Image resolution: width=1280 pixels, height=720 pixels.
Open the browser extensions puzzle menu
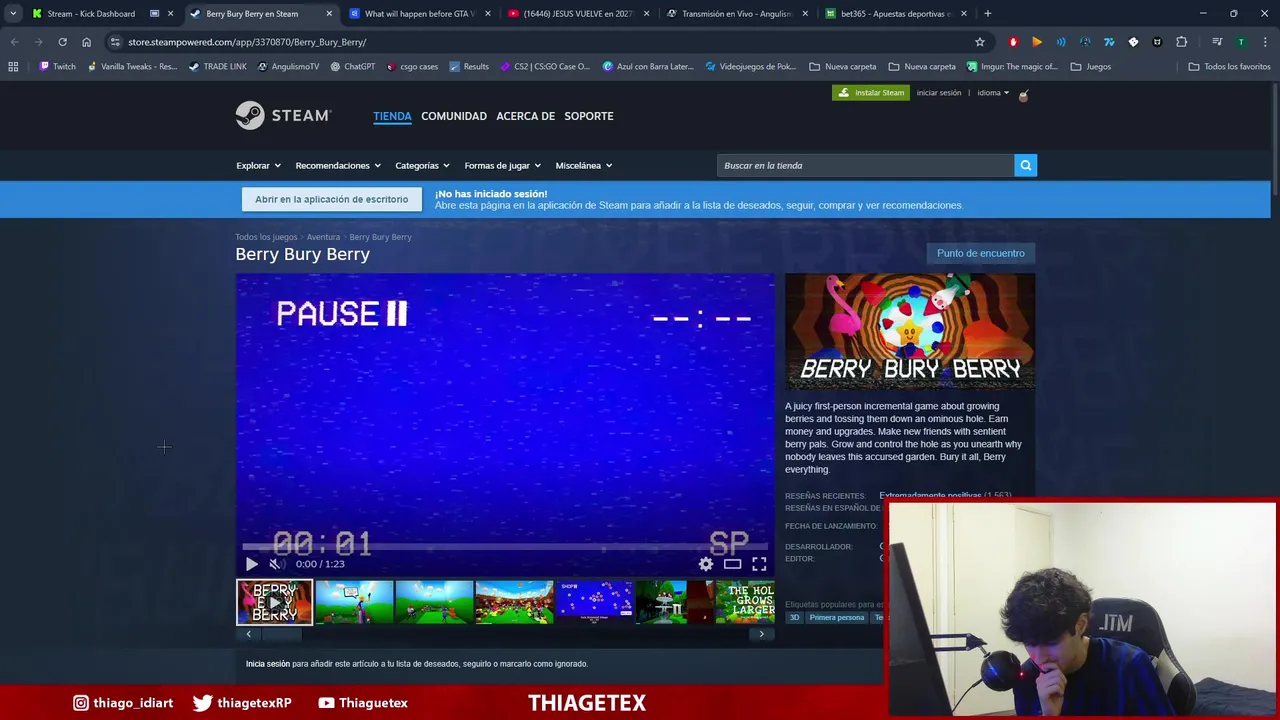[x=1181, y=42]
